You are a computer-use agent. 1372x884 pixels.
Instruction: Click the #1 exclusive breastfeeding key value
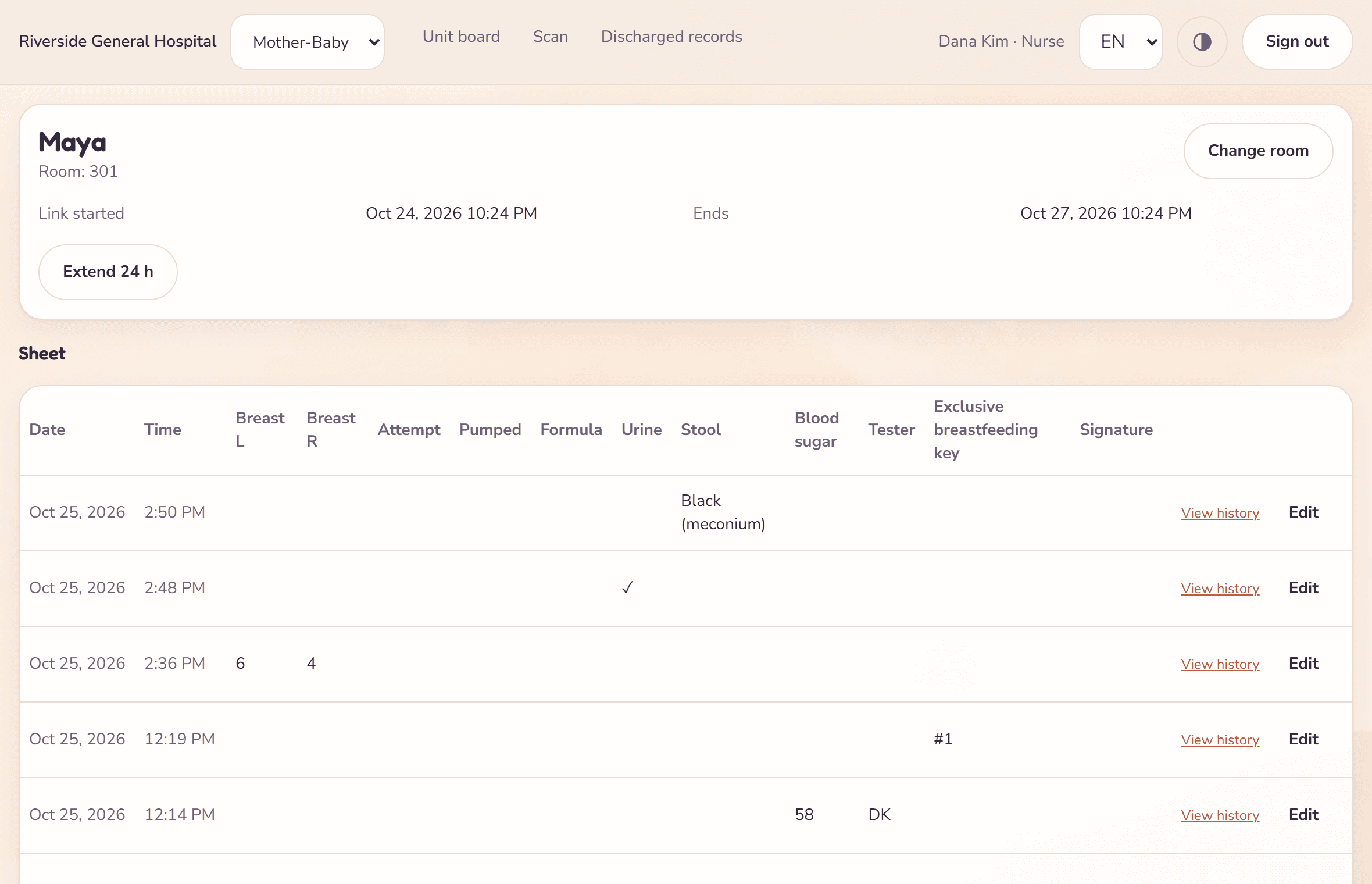pyautogui.click(x=943, y=739)
